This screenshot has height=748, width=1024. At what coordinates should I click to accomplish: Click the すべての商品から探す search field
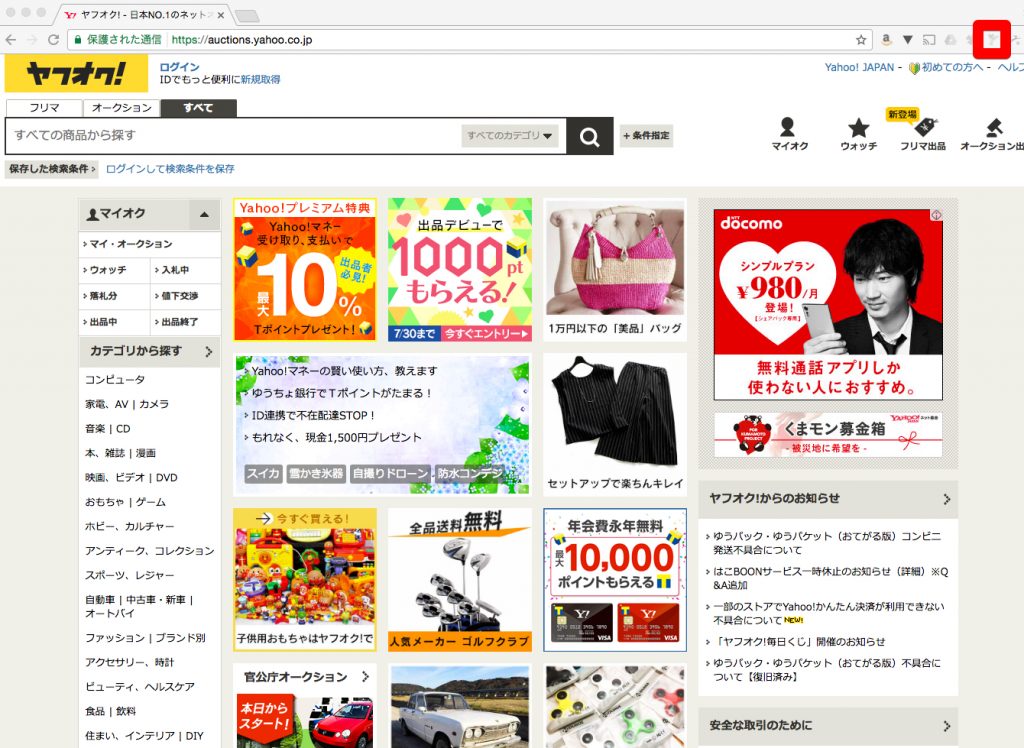click(235, 136)
